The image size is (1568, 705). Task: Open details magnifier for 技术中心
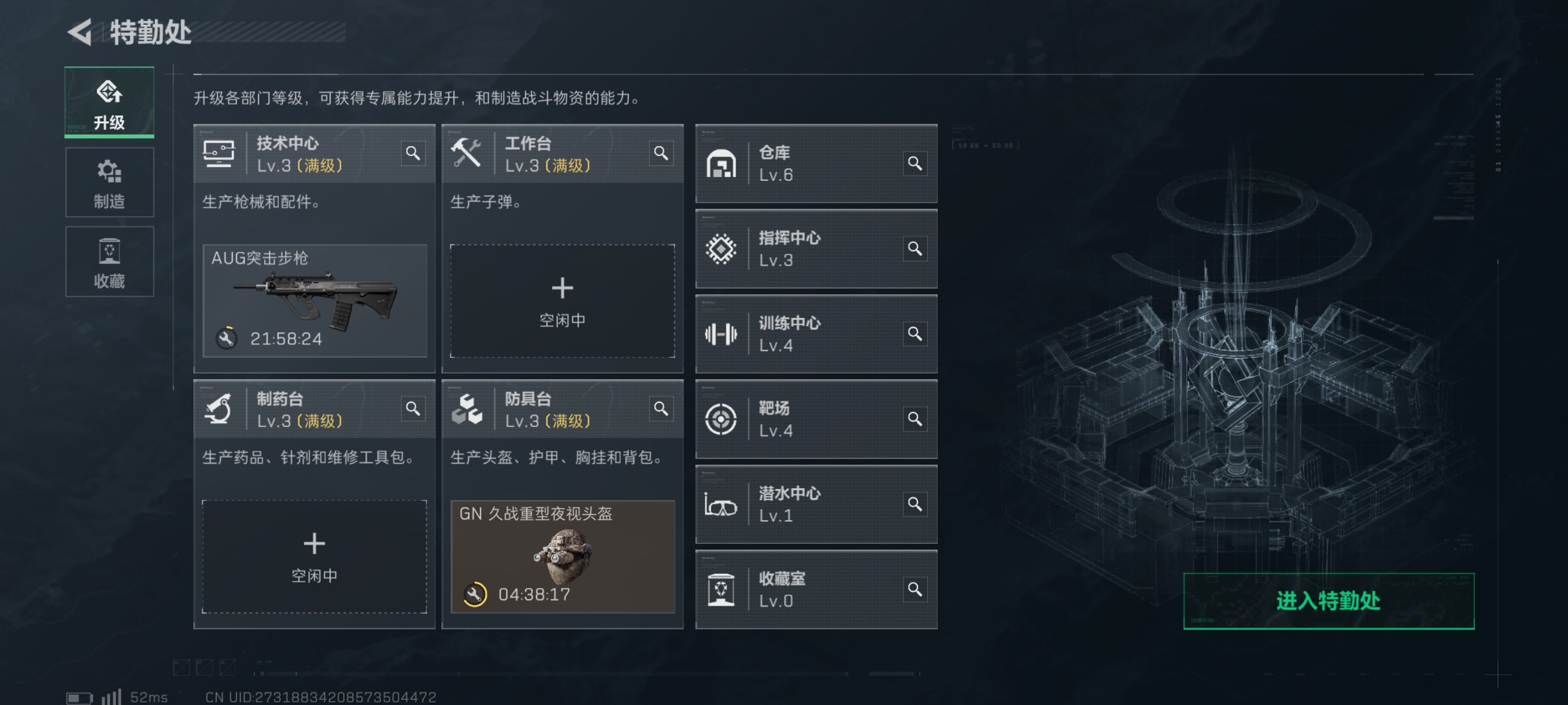pos(413,153)
